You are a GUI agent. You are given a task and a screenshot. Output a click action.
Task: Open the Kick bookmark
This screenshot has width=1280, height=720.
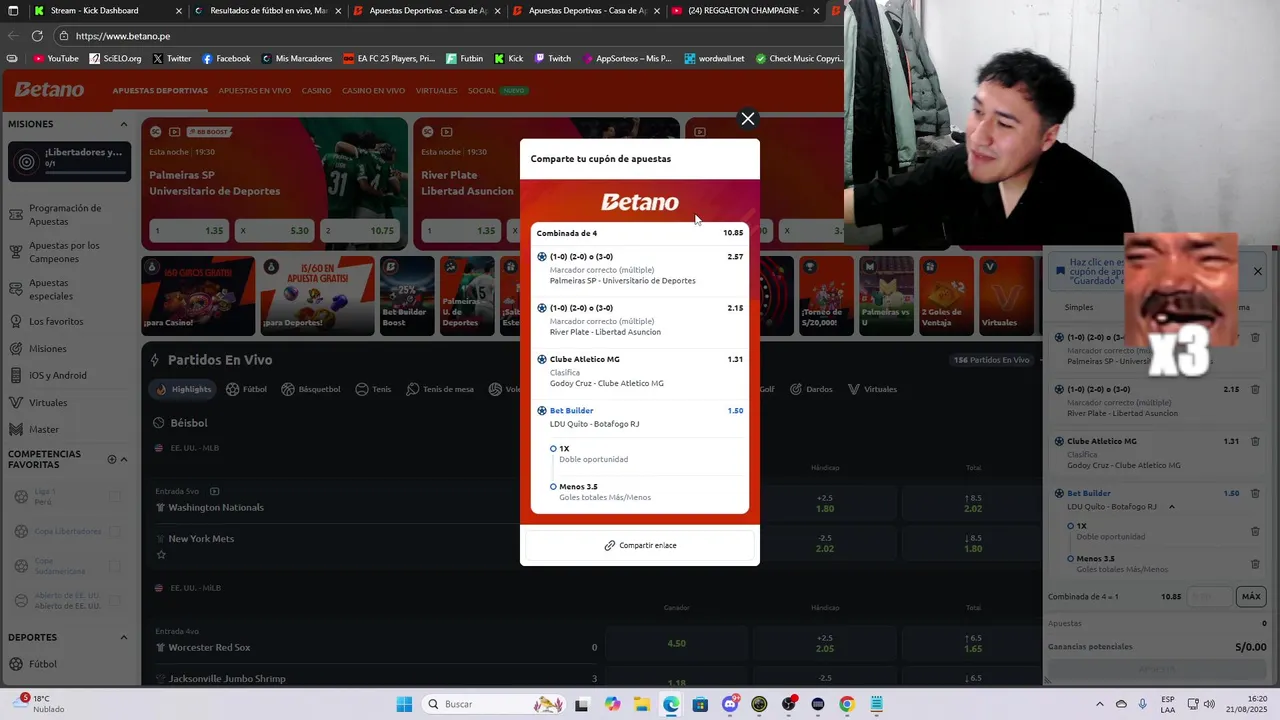click(x=508, y=58)
